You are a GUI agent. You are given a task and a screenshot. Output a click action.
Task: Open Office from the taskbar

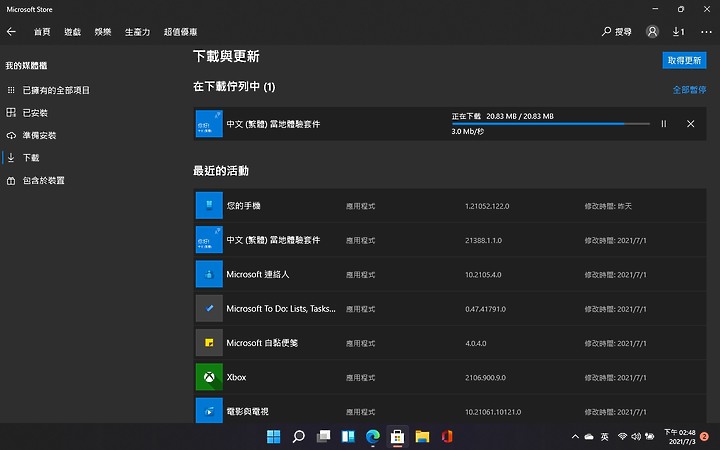pos(447,436)
